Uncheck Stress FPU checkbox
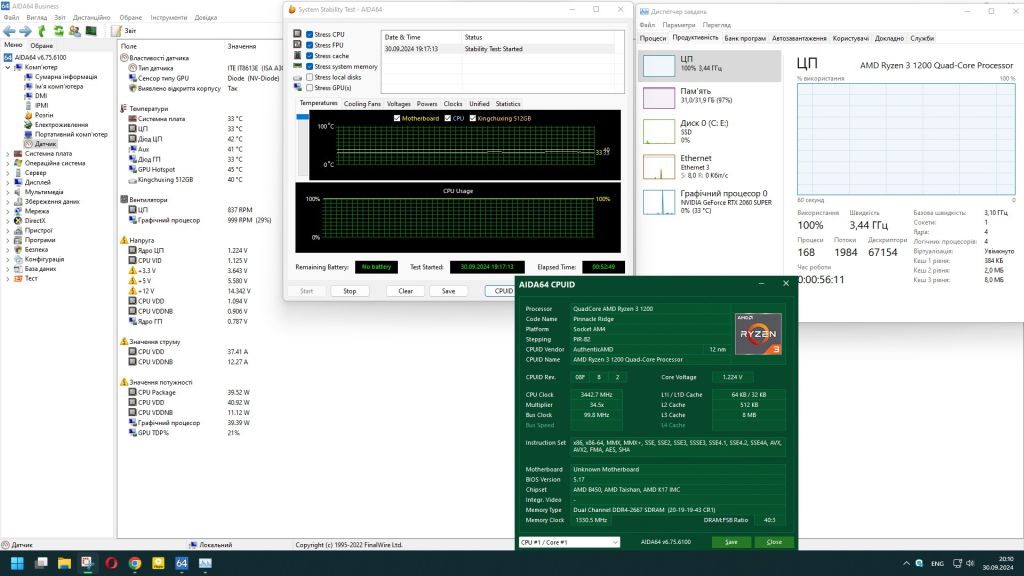This screenshot has height=576, width=1024. click(310, 45)
